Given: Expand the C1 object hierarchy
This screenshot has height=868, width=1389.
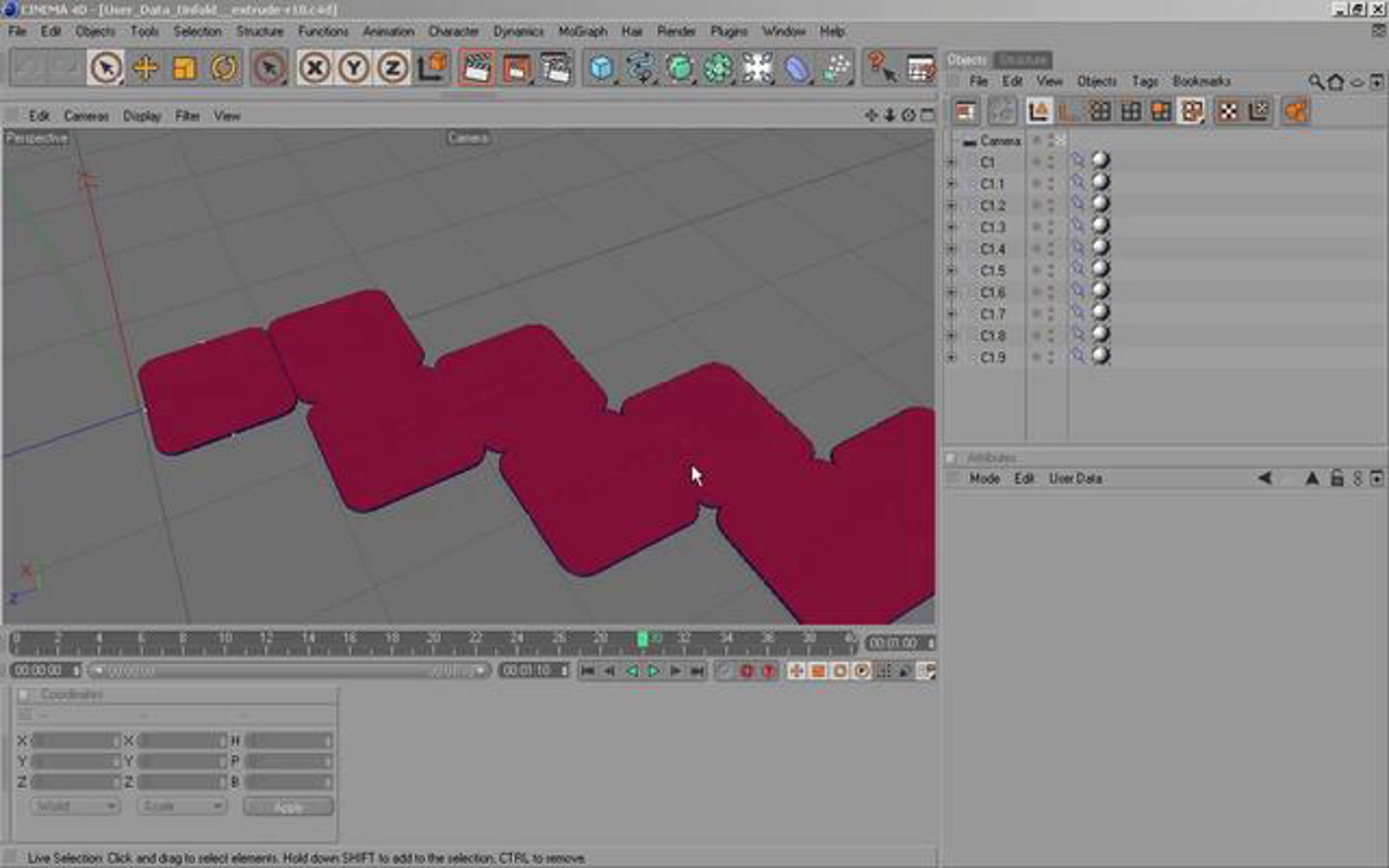Looking at the screenshot, I should click(951, 163).
